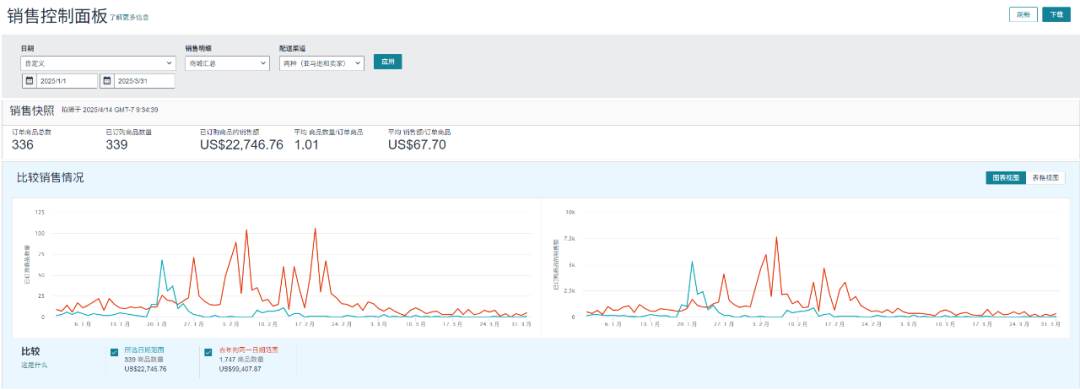The image size is (1080, 390).
Task: Open the 配送渠道 (fulfillment channel) dropdown
Action: [x=321, y=63]
